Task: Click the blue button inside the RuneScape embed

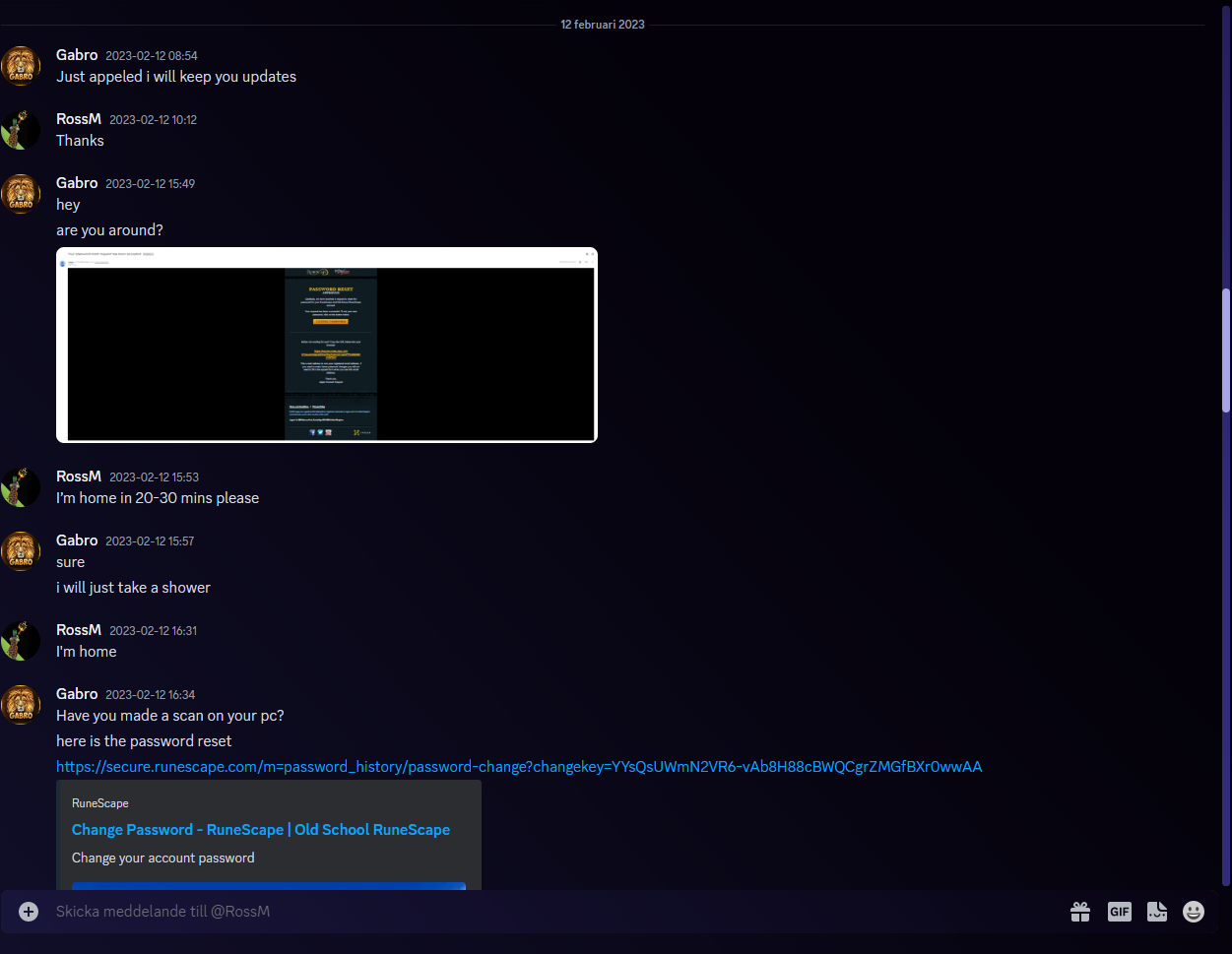Action: coord(268,887)
